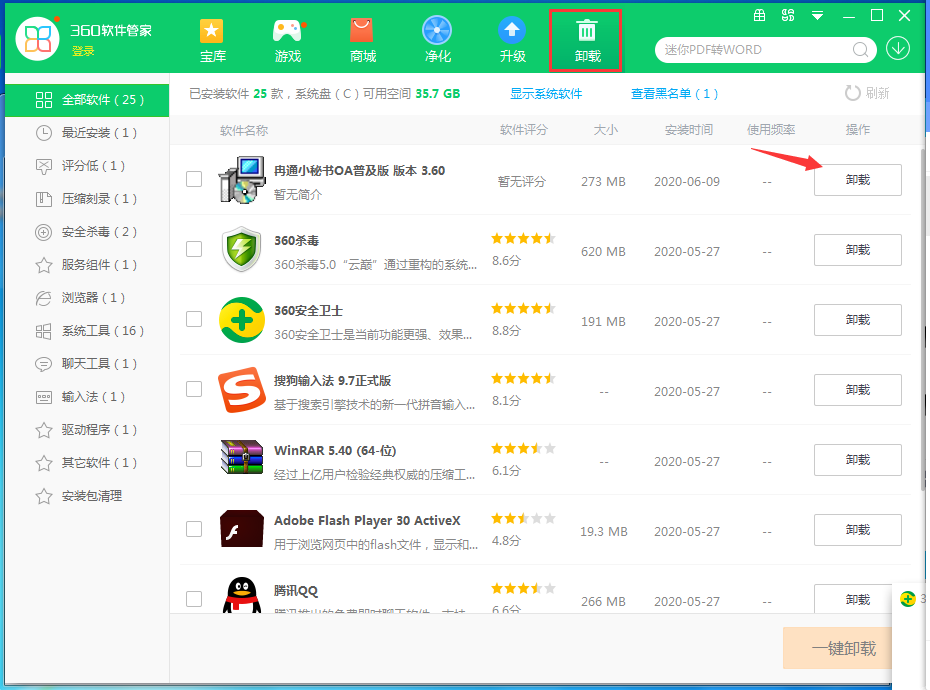
Task: Uninstall WinRAR 5.40 with 卸载 button
Action: pos(858,460)
